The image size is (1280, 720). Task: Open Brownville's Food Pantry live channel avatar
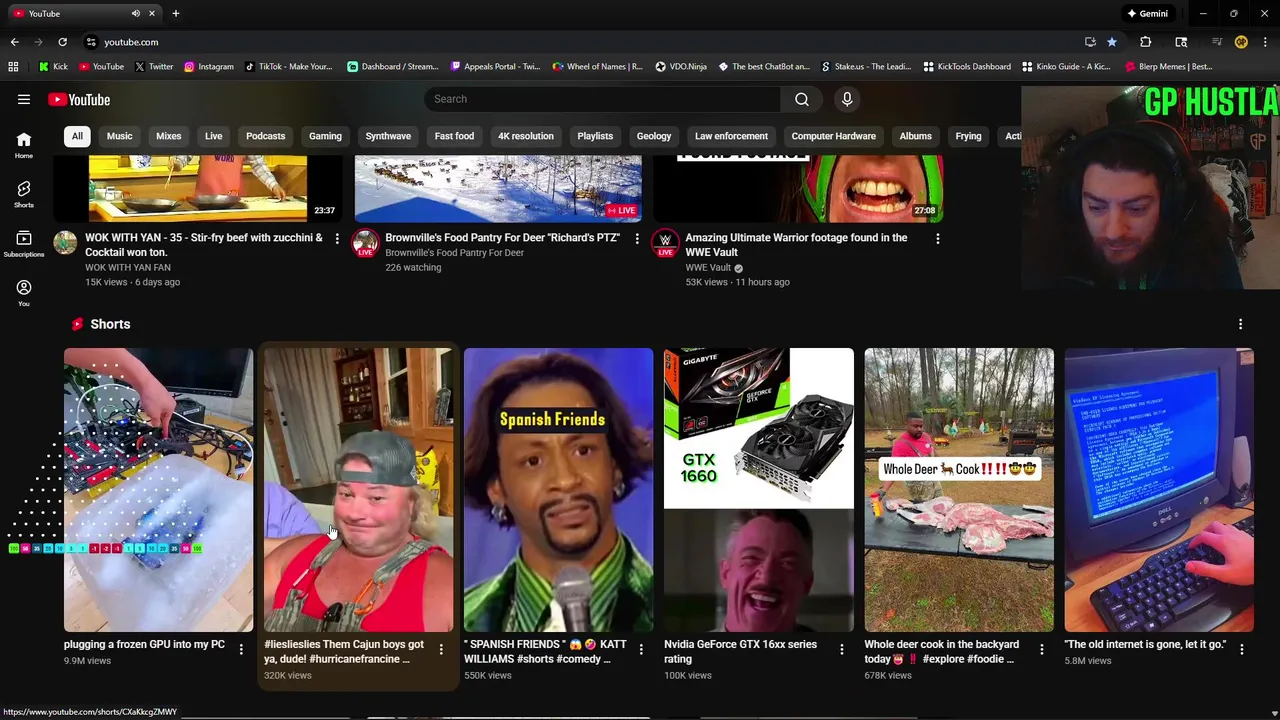365,243
